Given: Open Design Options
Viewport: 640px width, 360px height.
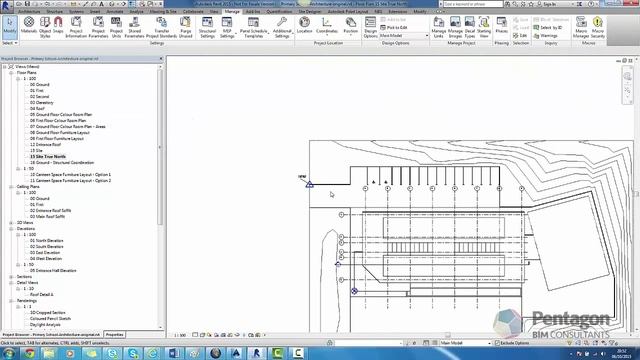Looking at the screenshot, I should point(370,27).
